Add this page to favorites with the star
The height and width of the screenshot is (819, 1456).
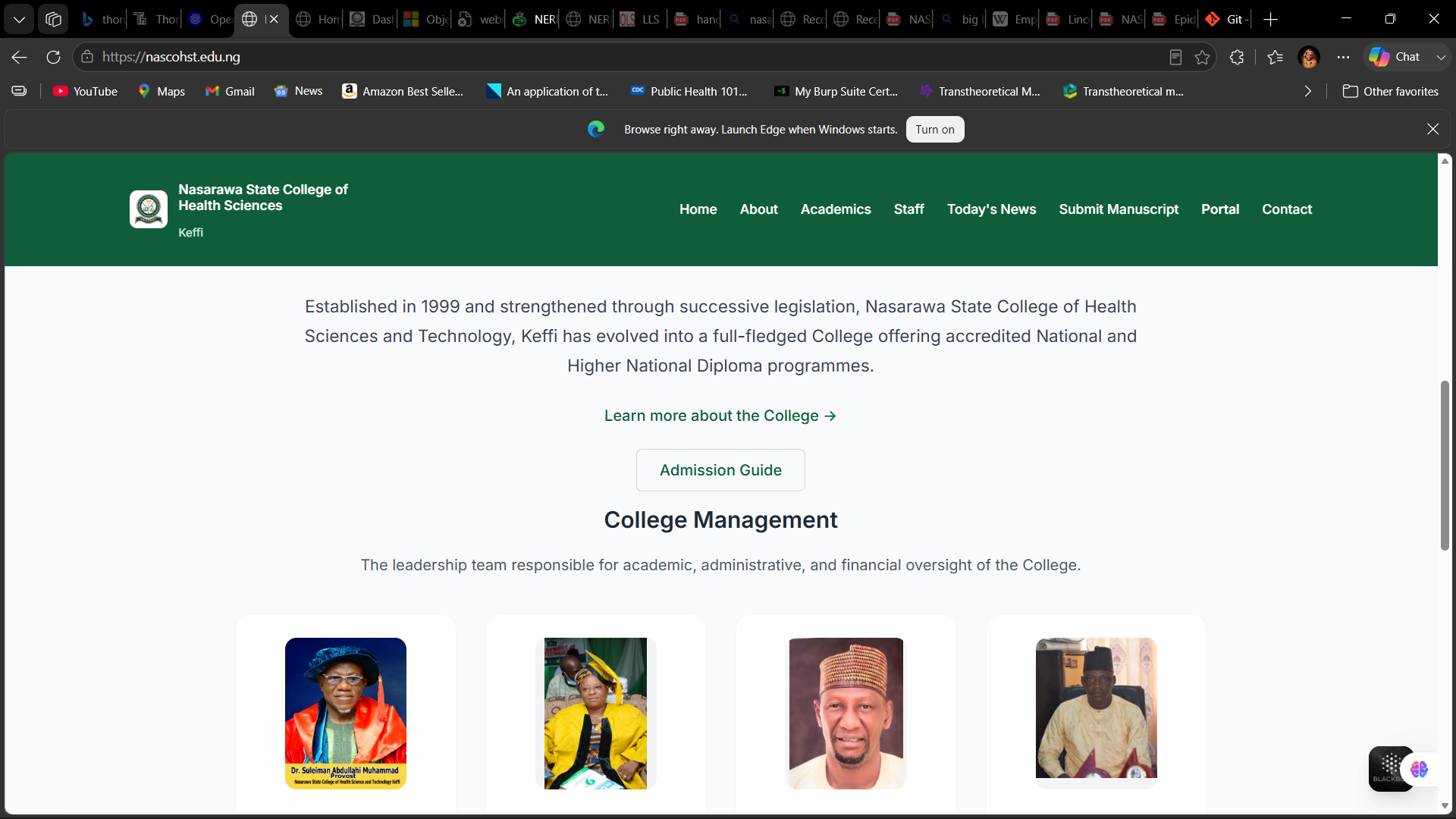[1202, 57]
